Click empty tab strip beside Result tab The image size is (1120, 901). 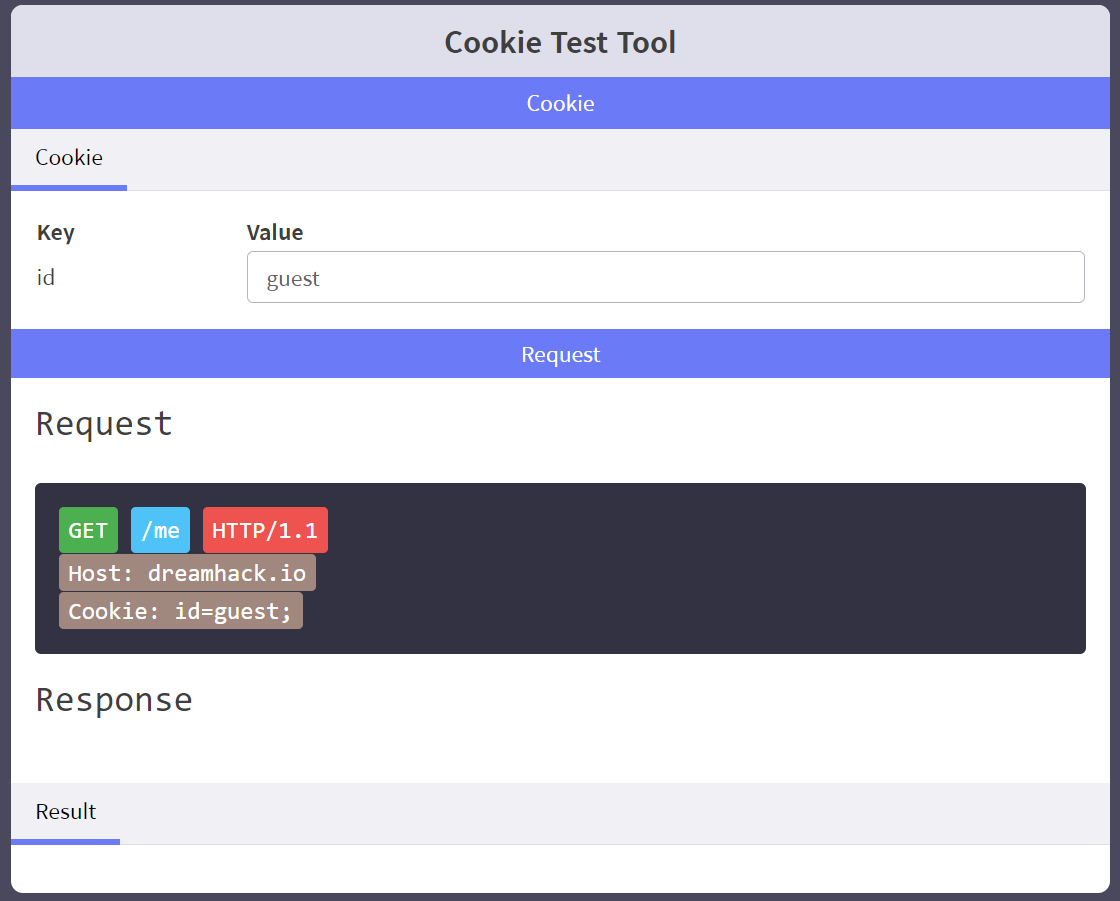[x=600, y=812]
